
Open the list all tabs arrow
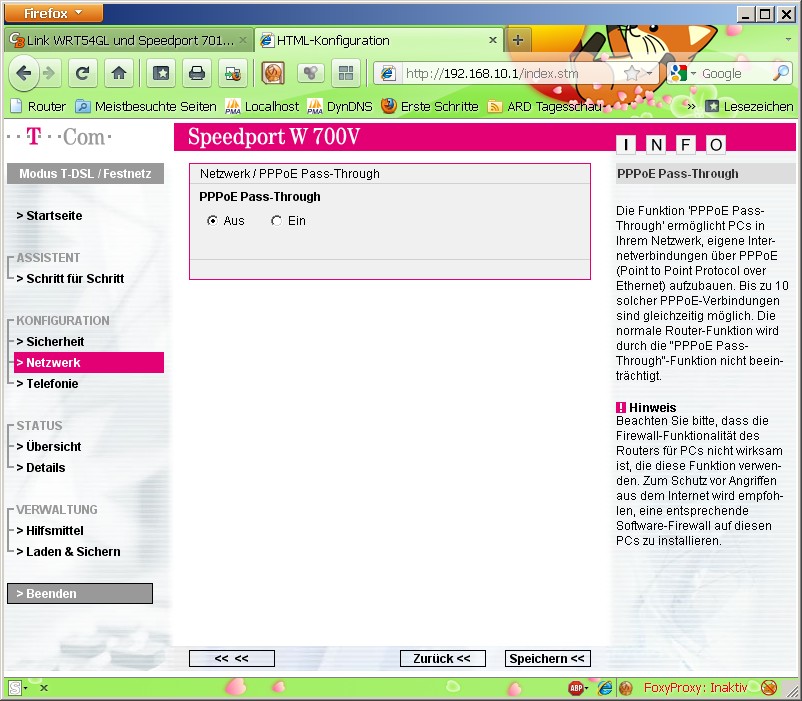788,39
